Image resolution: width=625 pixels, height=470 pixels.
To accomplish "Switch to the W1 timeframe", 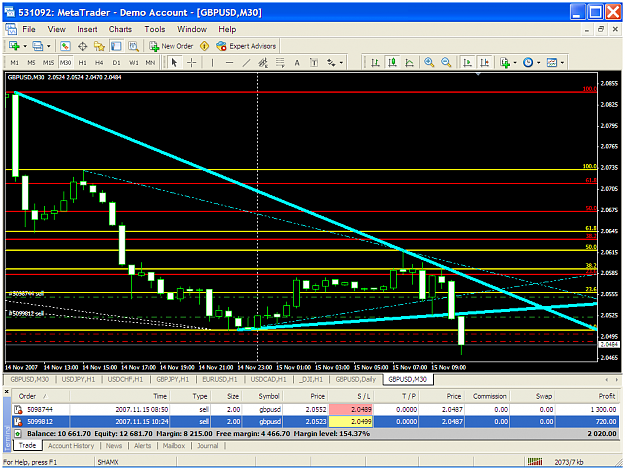I will pos(134,63).
